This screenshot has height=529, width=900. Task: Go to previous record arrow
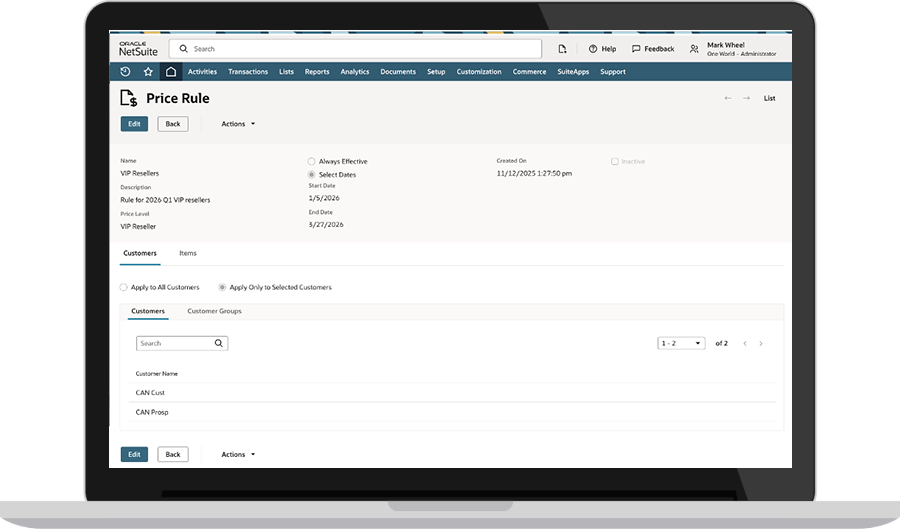[728, 98]
